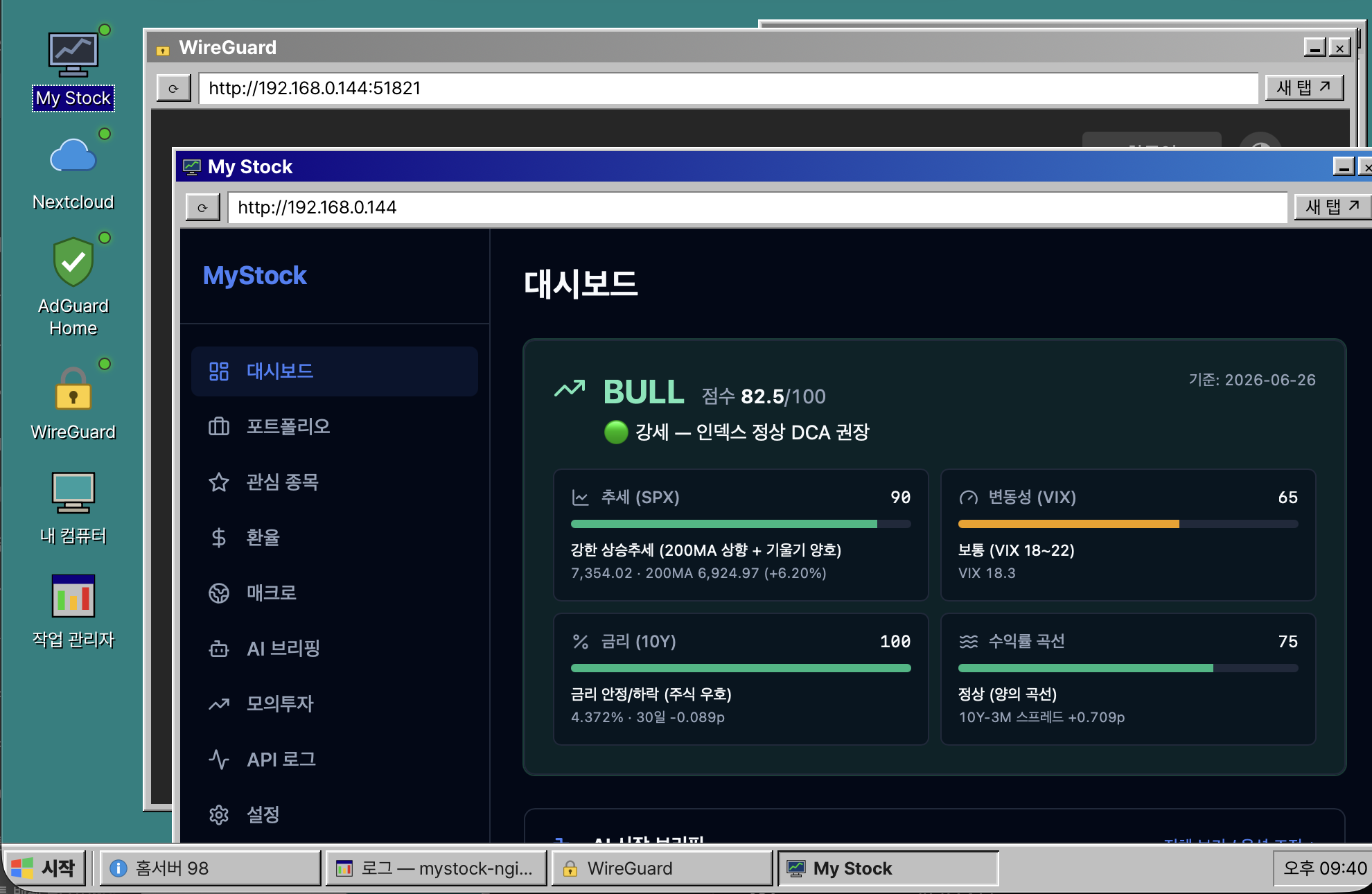Click the text 보통 (VIX 18~22)
The height and width of the screenshot is (894, 1372).
pyautogui.click(x=1017, y=550)
